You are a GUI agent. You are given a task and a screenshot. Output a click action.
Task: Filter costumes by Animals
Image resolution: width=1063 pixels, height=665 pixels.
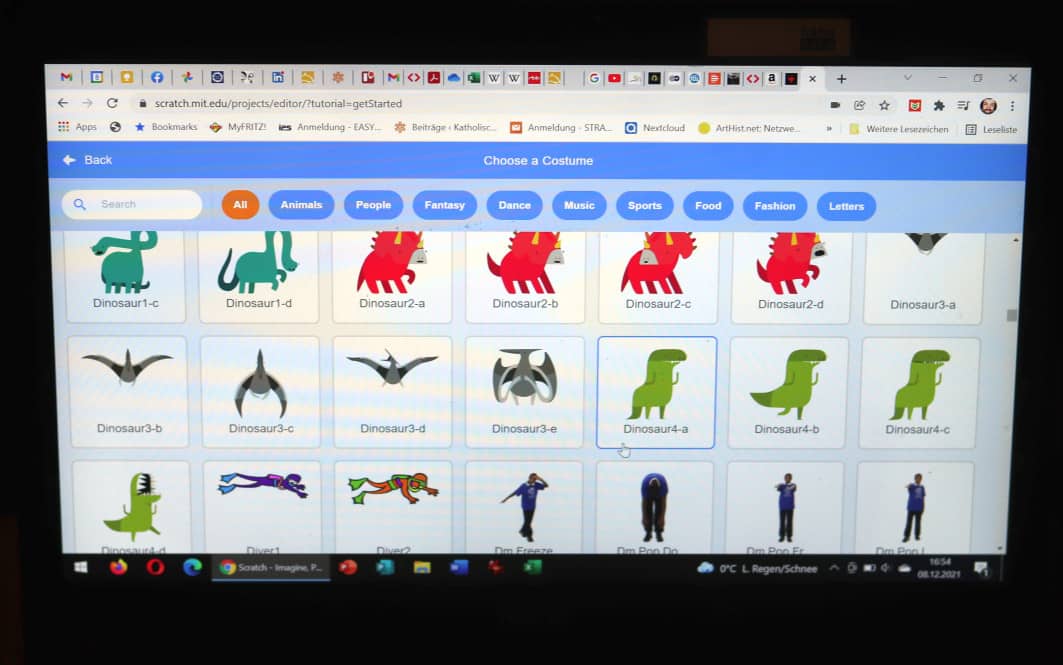pos(301,205)
